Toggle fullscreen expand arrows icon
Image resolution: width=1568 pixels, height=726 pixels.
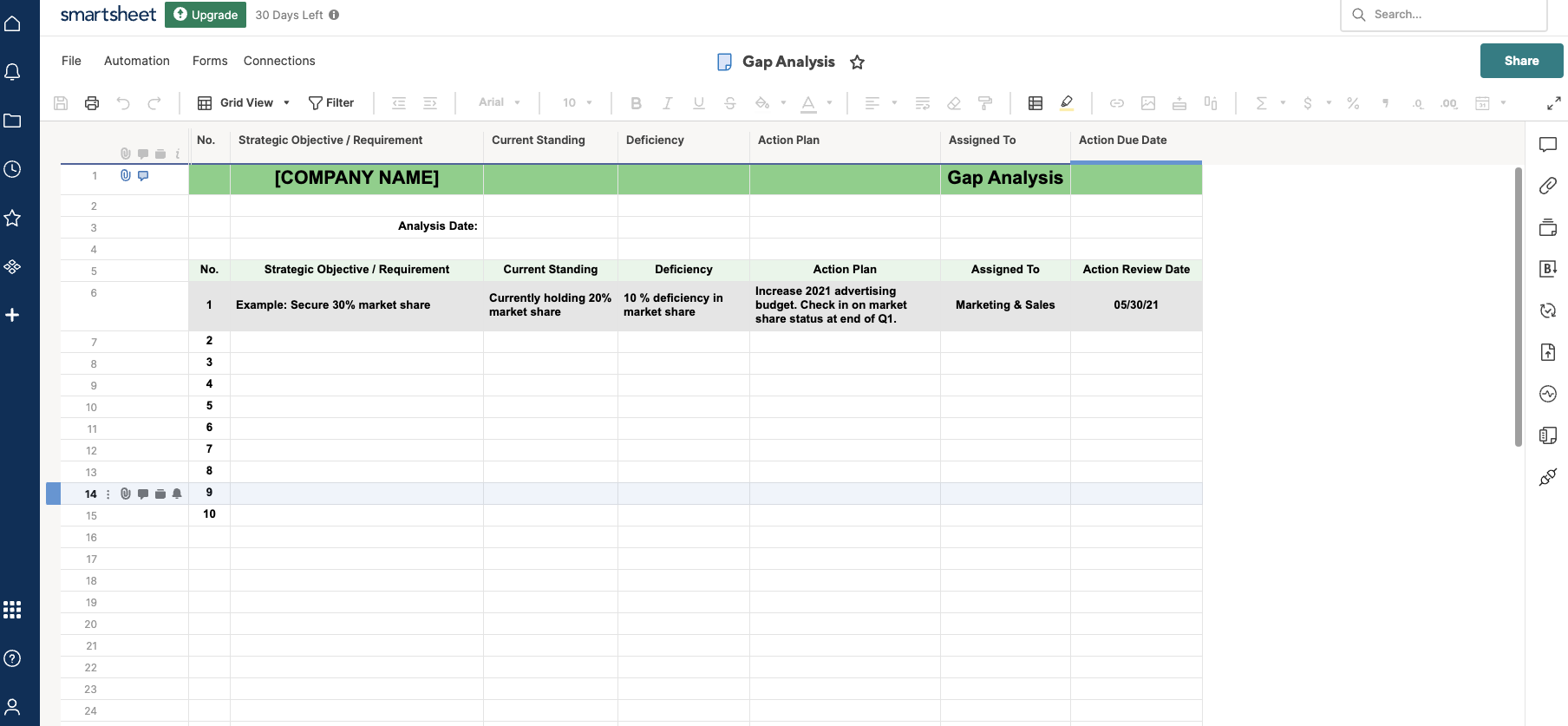pos(1554,103)
